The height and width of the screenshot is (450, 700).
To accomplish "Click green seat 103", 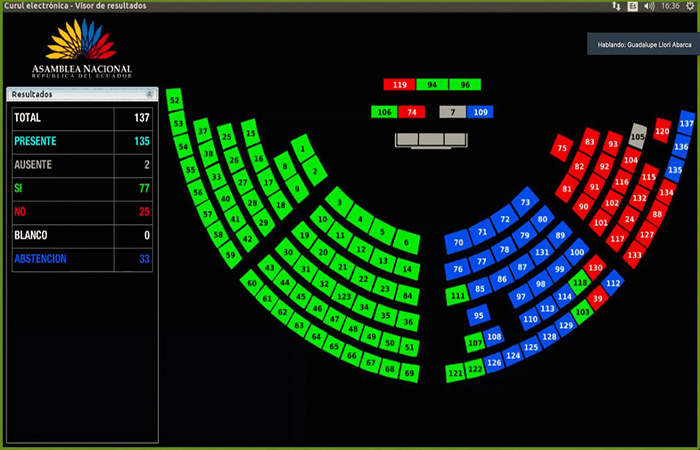I will [582, 312].
